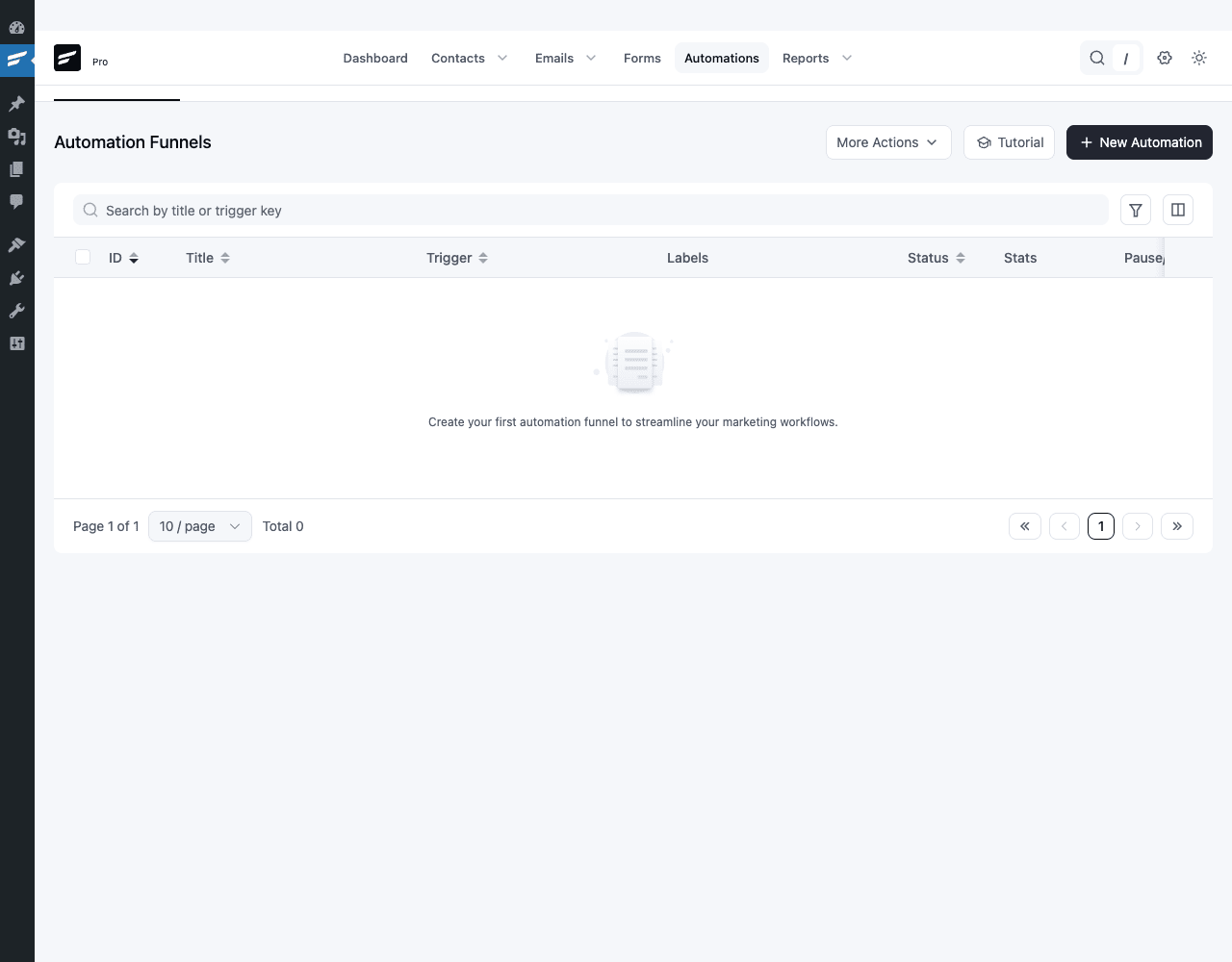Open the Comments speech bubble icon

[x=16, y=202]
